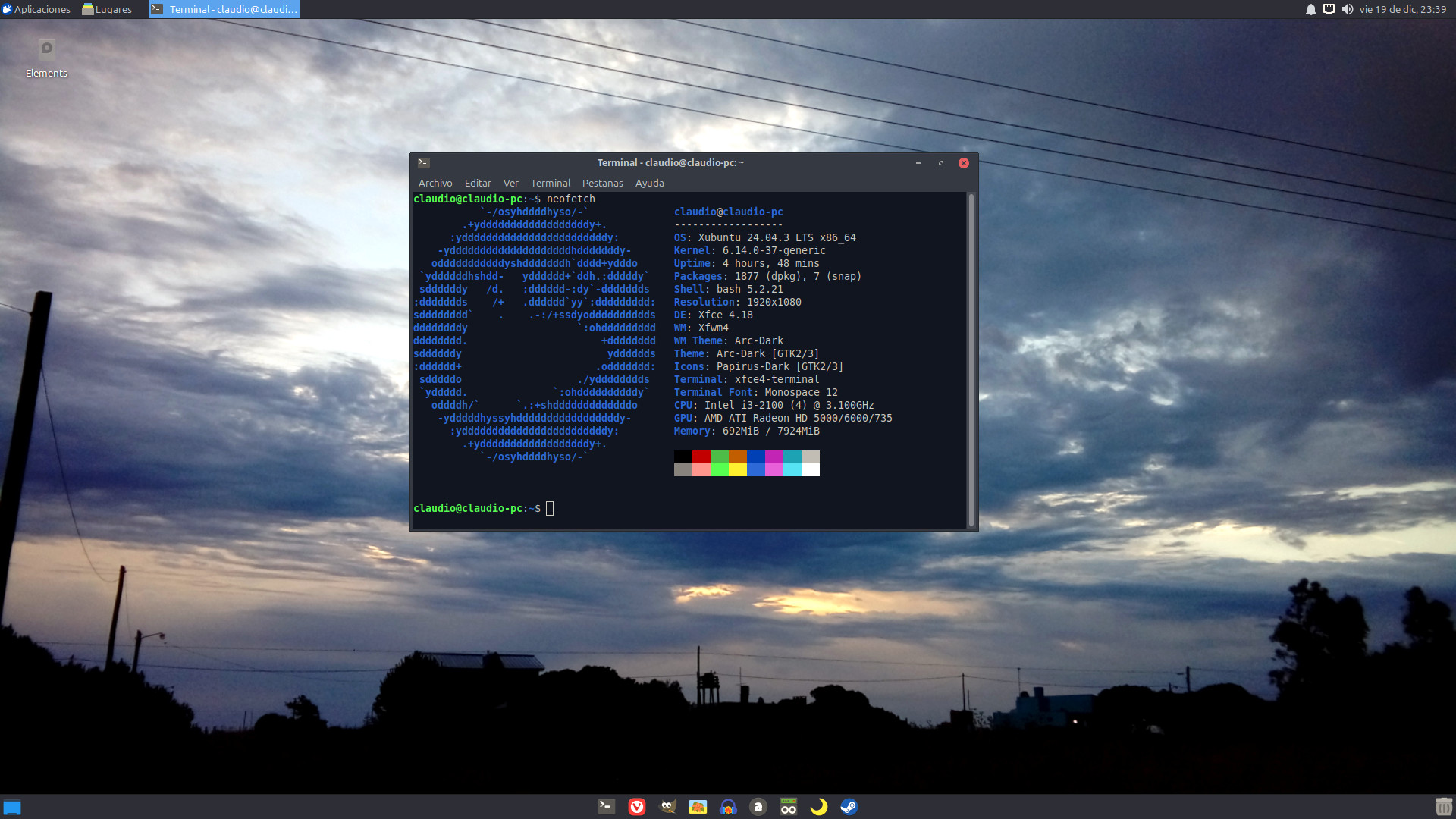Image resolution: width=1456 pixels, height=819 pixels.
Task: Open Steam from the dock
Action: coord(849,807)
